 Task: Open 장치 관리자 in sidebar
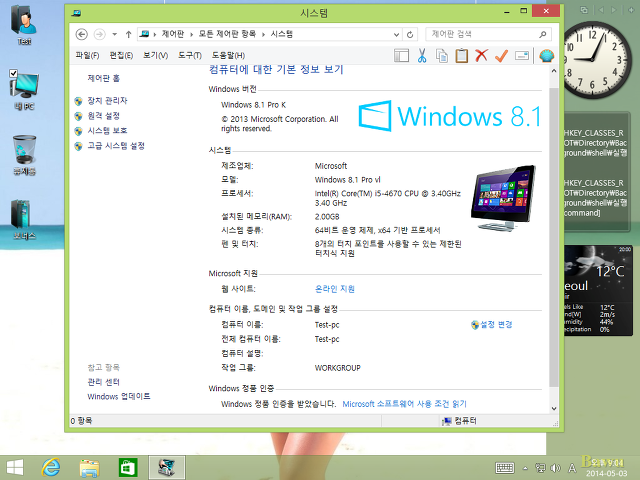click(107, 100)
